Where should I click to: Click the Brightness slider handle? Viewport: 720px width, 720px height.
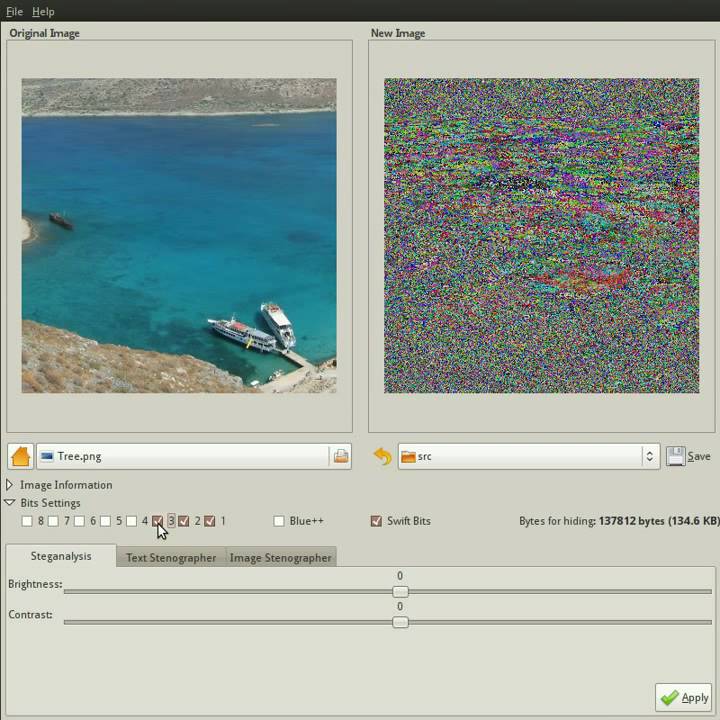coord(400,591)
